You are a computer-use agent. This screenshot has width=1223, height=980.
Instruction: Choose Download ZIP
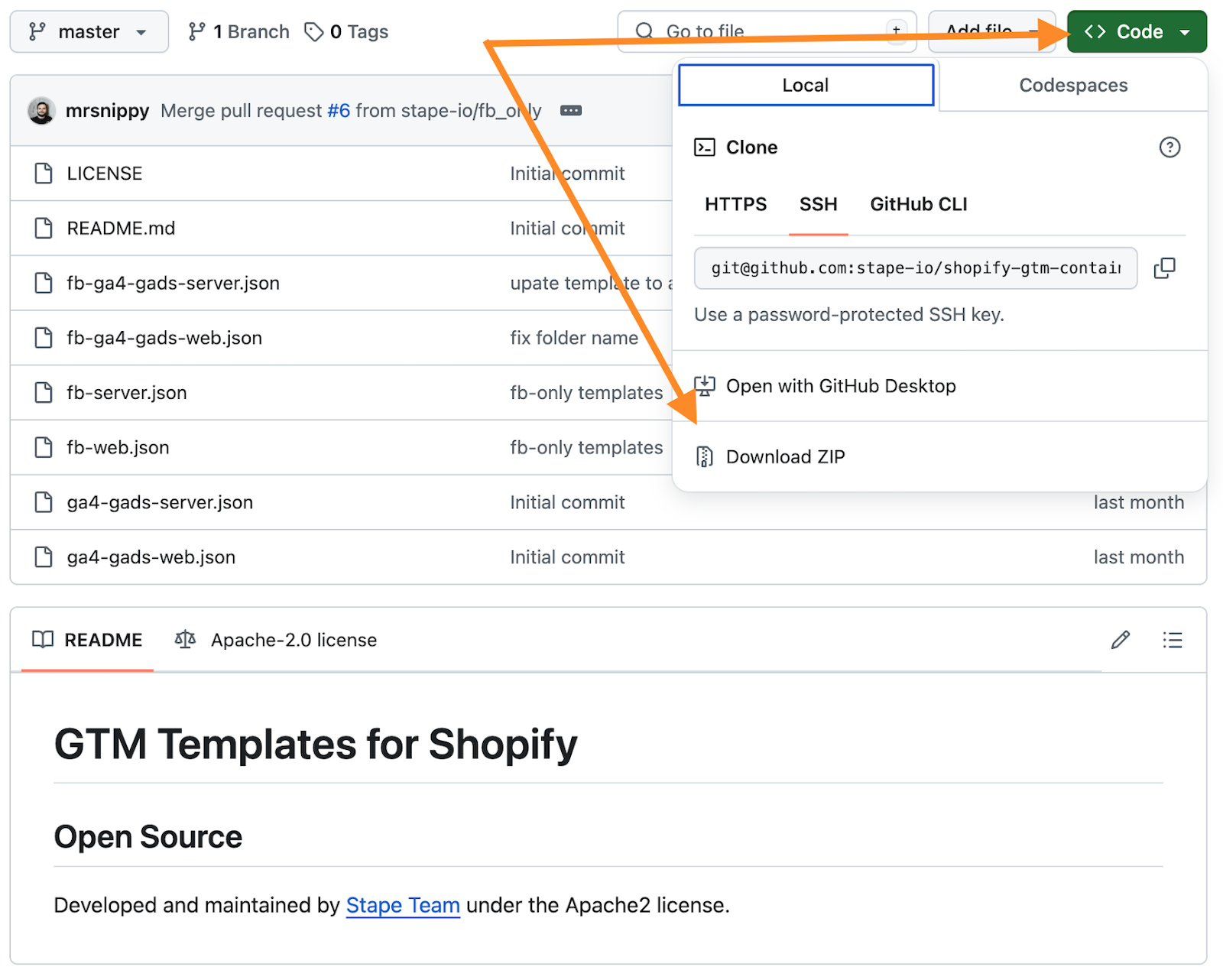pos(785,456)
